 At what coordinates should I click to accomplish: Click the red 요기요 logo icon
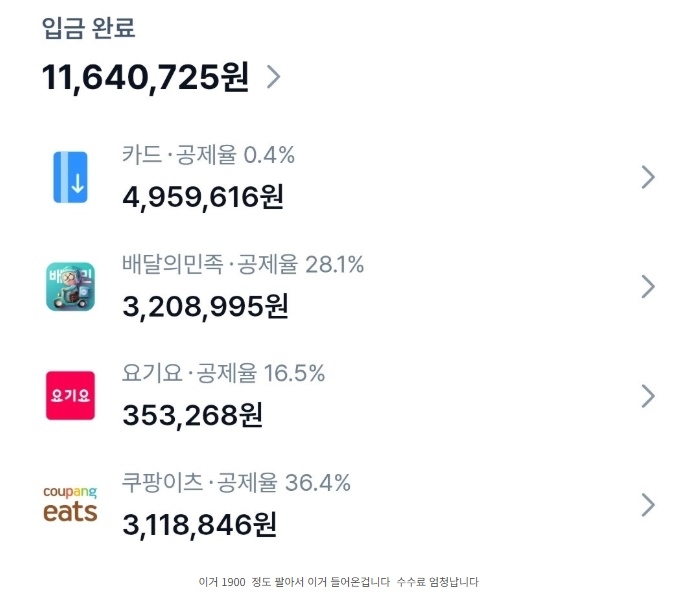pyautogui.click(x=70, y=396)
